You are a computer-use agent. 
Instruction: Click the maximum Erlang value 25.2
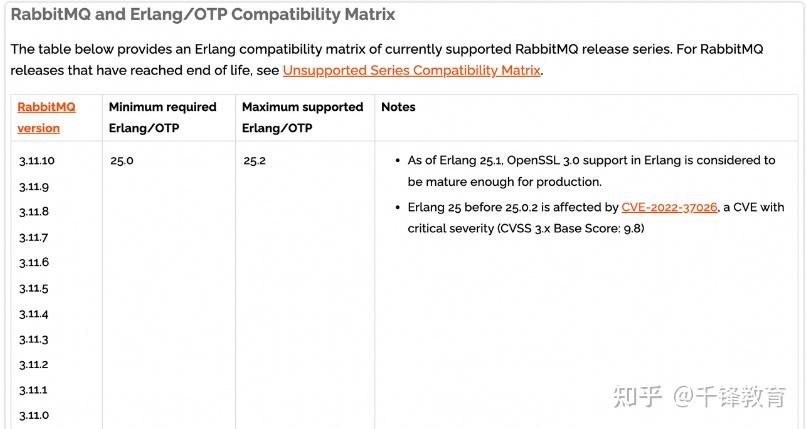254,160
